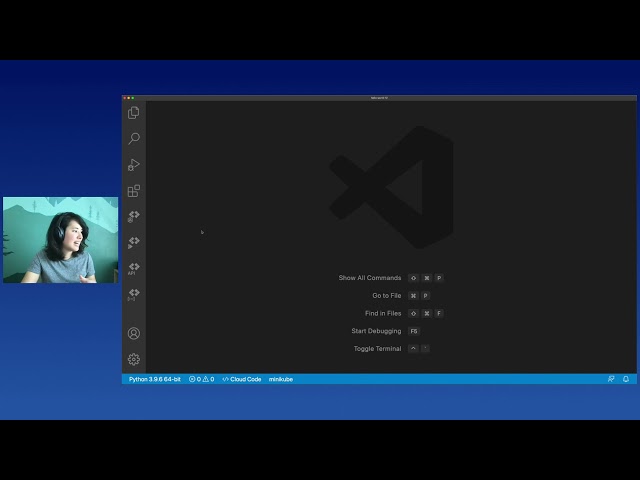
Task: Open the Extensions view icon
Action: tap(133, 191)
